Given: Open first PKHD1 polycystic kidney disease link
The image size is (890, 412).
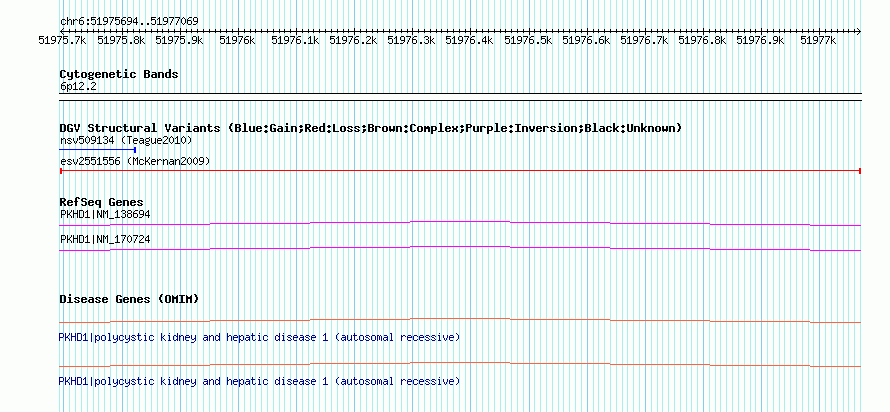Looking at the screenshot, I should pos(259,338).
